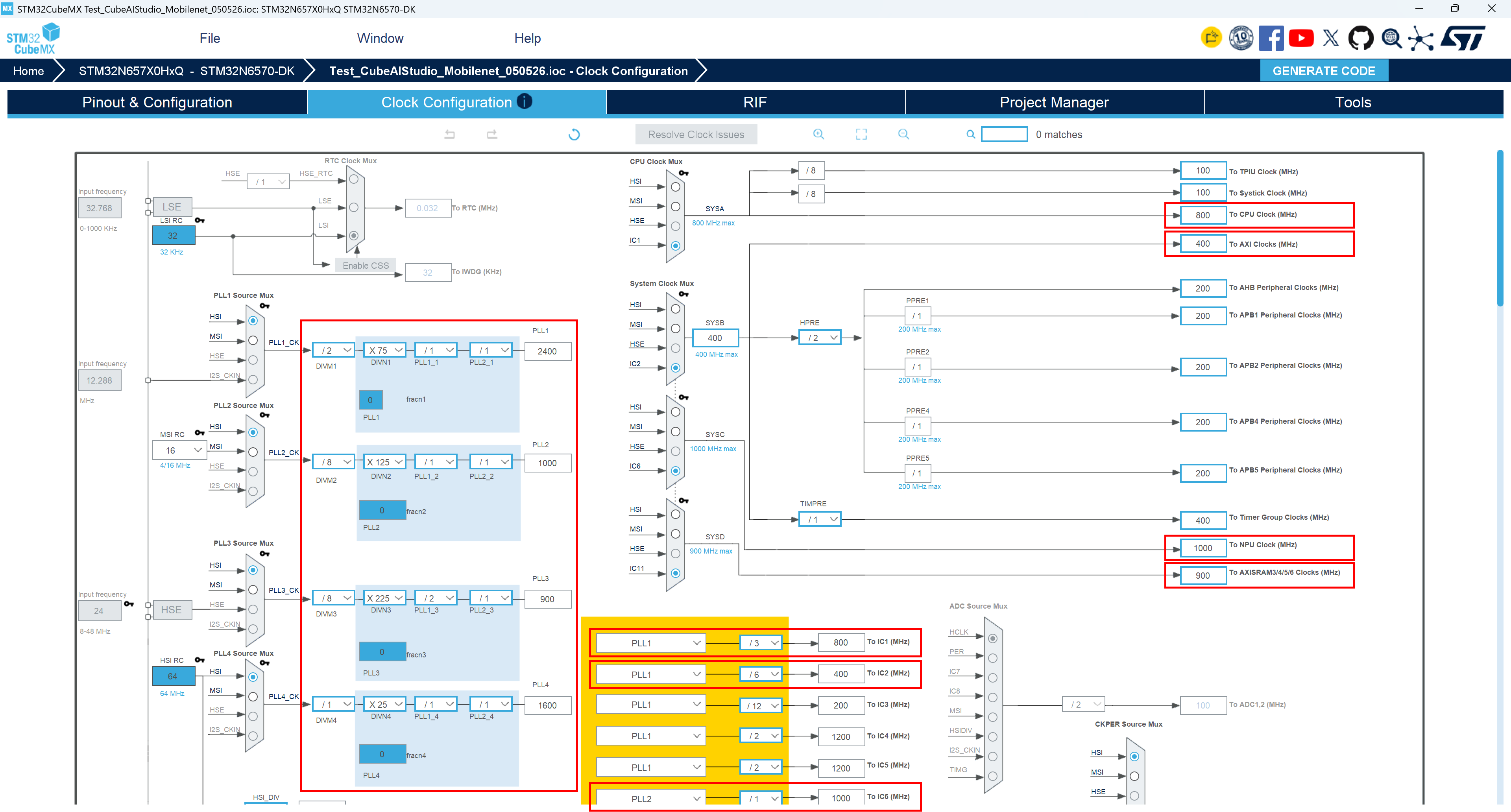Click the SYSB 400 frequency field

tap(715, 338)
